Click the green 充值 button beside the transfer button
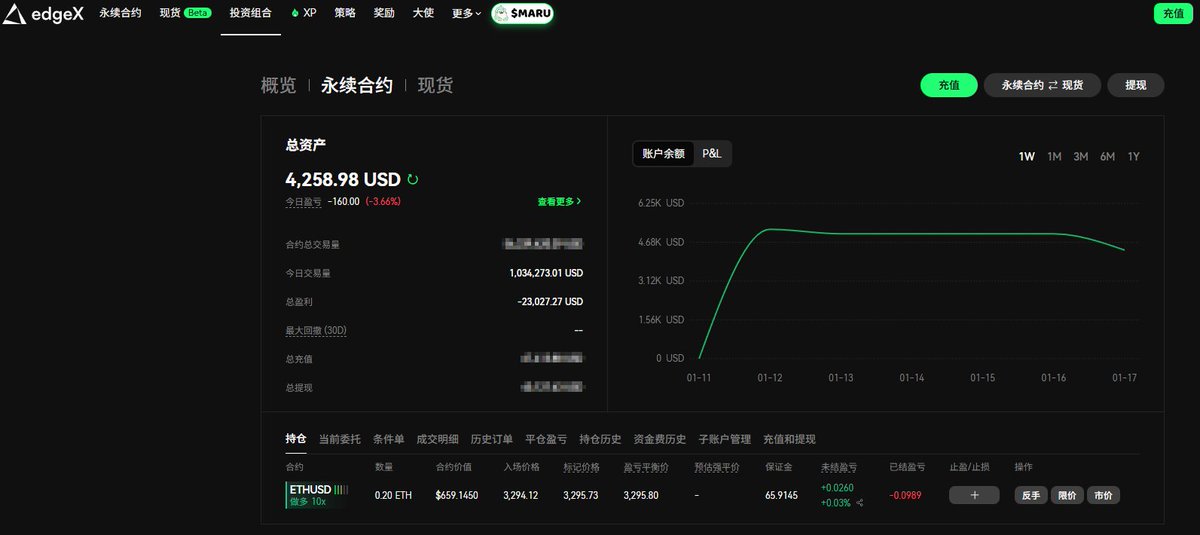 [949, 85]
